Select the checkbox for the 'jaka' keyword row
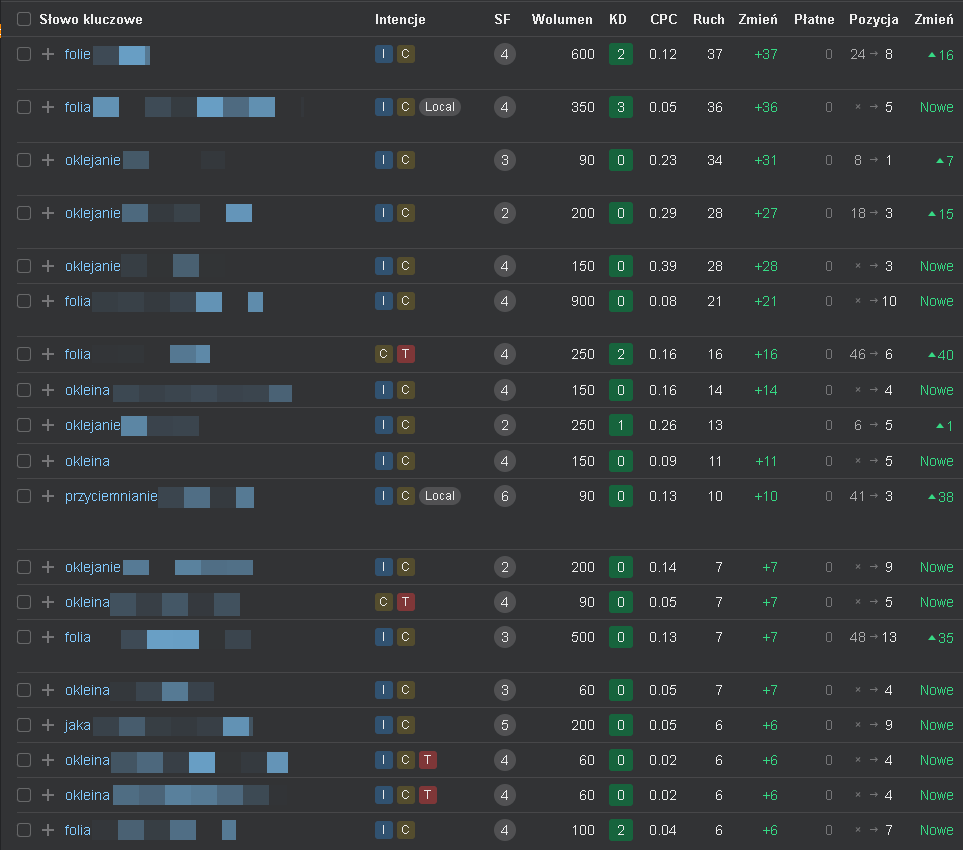Viewport: 963px width, 850px height. (24, 725)
